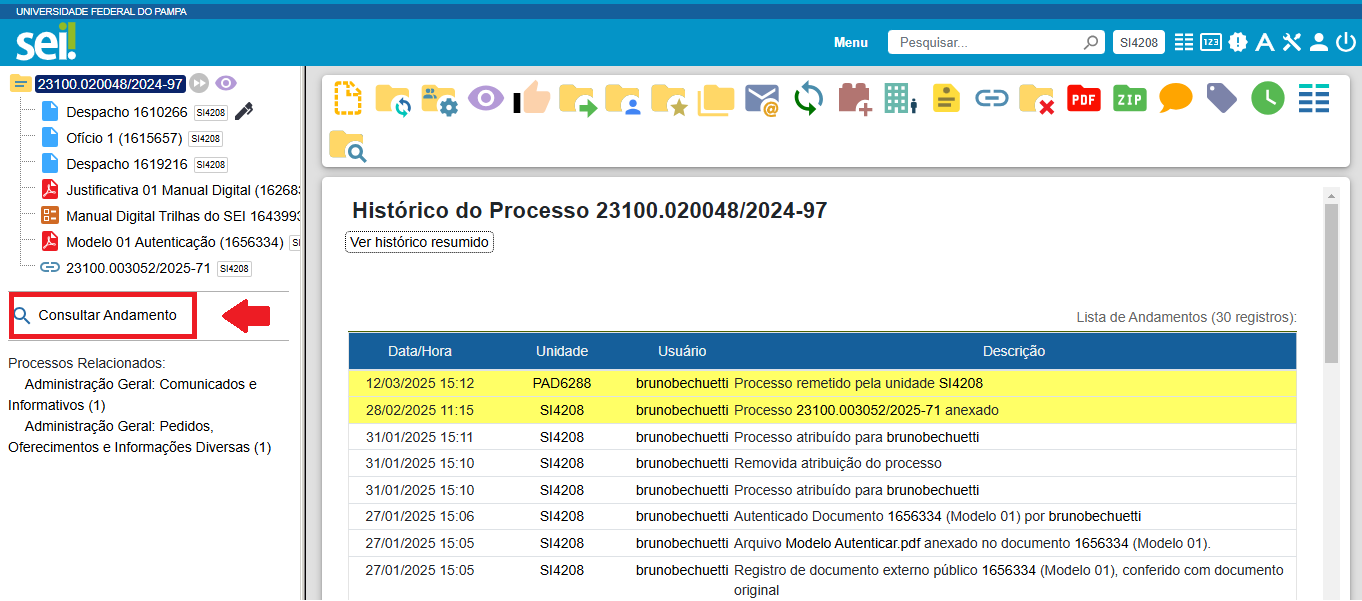
Task: Click the purple eye icon in toolbar
Action: pyautogui.click(x=486, y=99)
